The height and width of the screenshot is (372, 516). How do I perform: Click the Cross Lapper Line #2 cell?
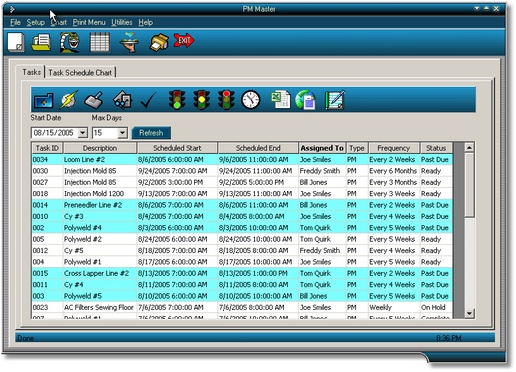(x=100, y=273)
